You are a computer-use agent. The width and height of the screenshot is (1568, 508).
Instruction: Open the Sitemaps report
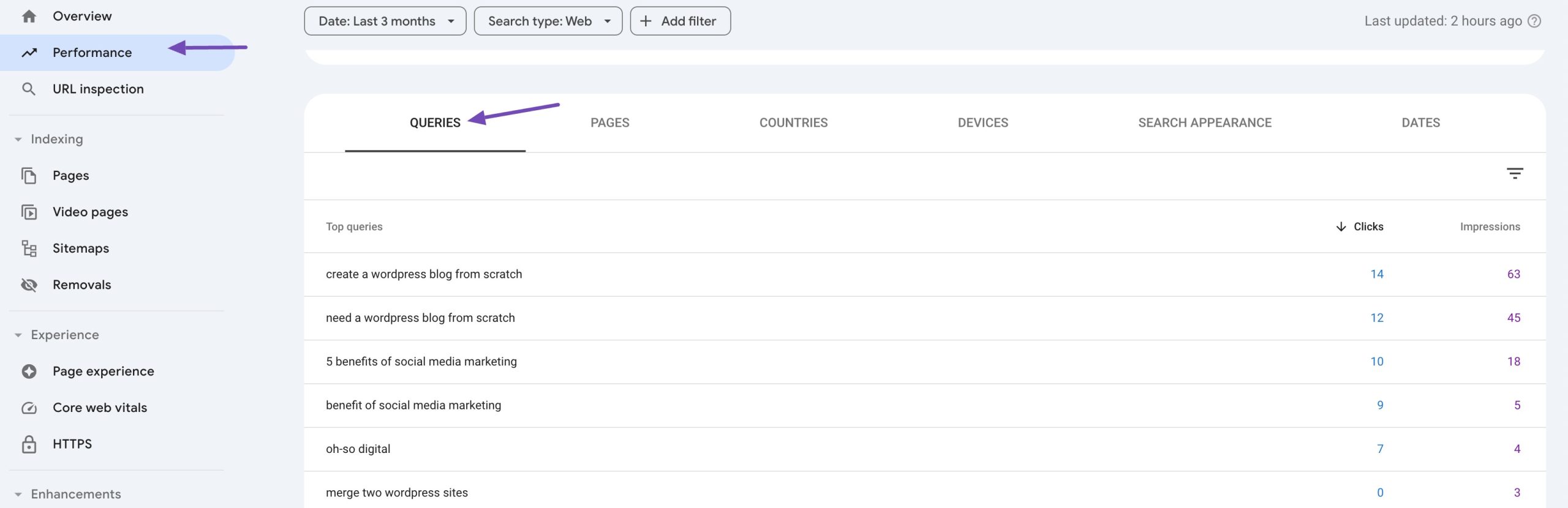pyautogui.click(x=116, y=248)
